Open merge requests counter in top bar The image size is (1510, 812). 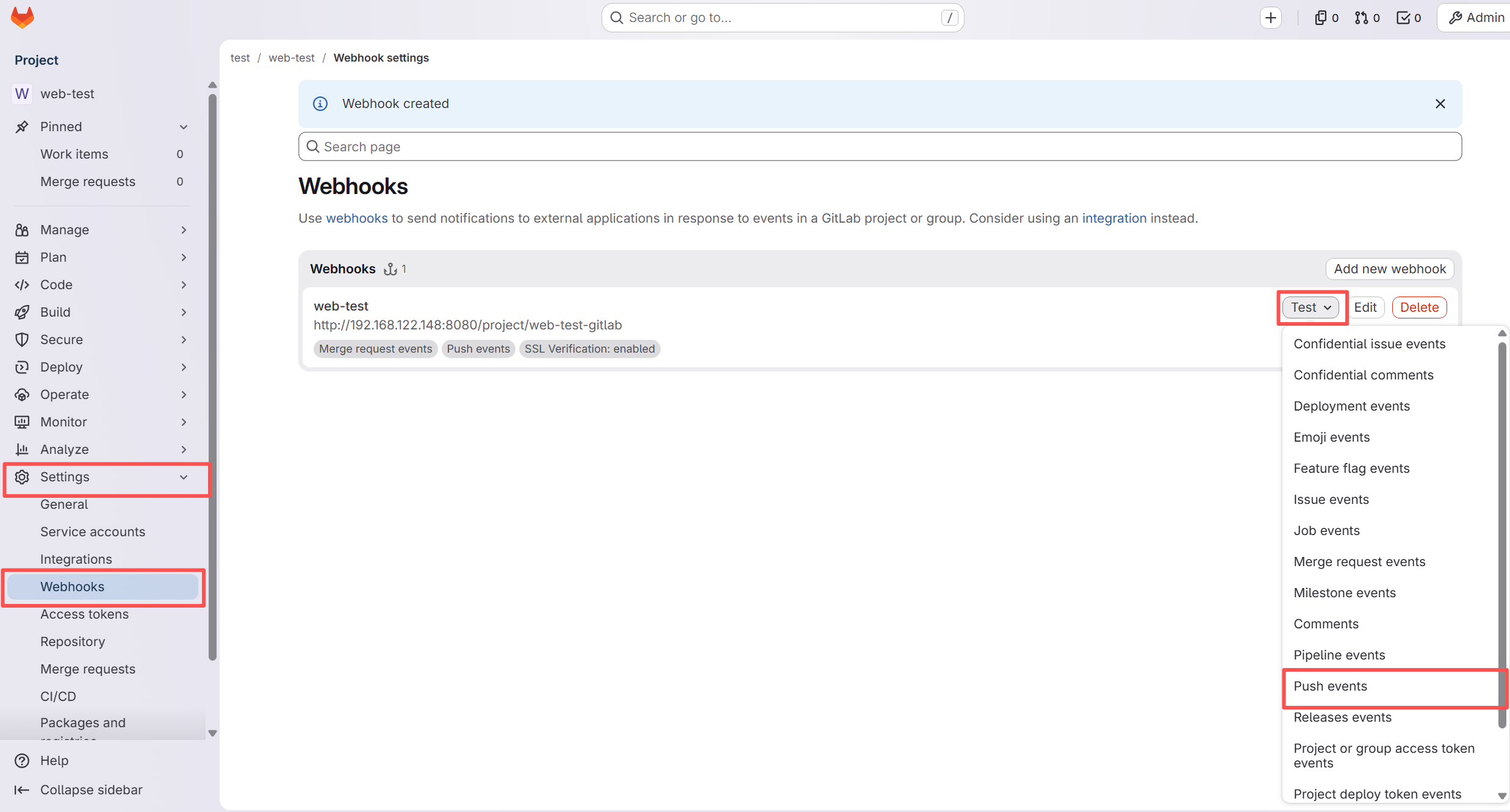(x=1367, y=18)
